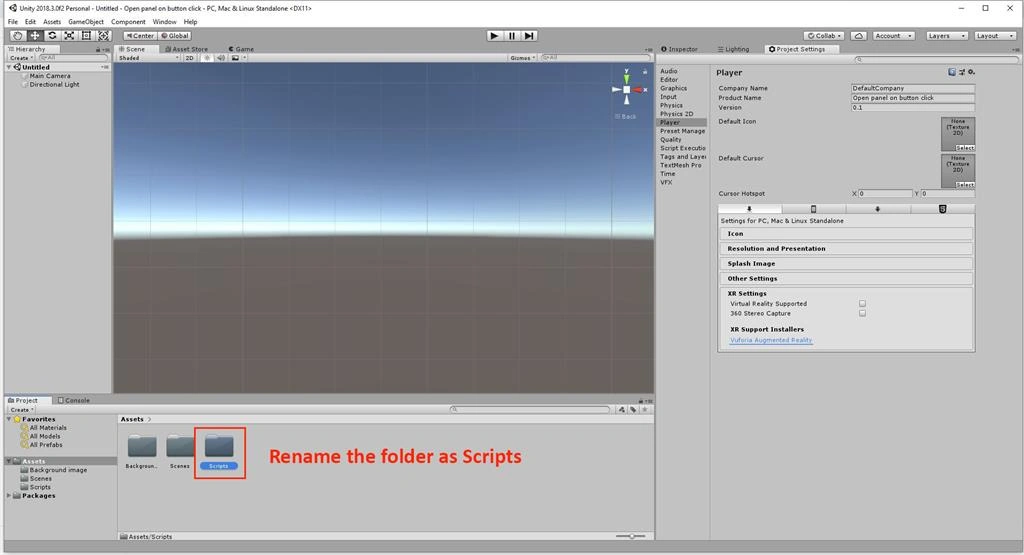Screen dimensions: 1024x555
Task: Toggle Center pivot mode button
Action: pos(140,36)
